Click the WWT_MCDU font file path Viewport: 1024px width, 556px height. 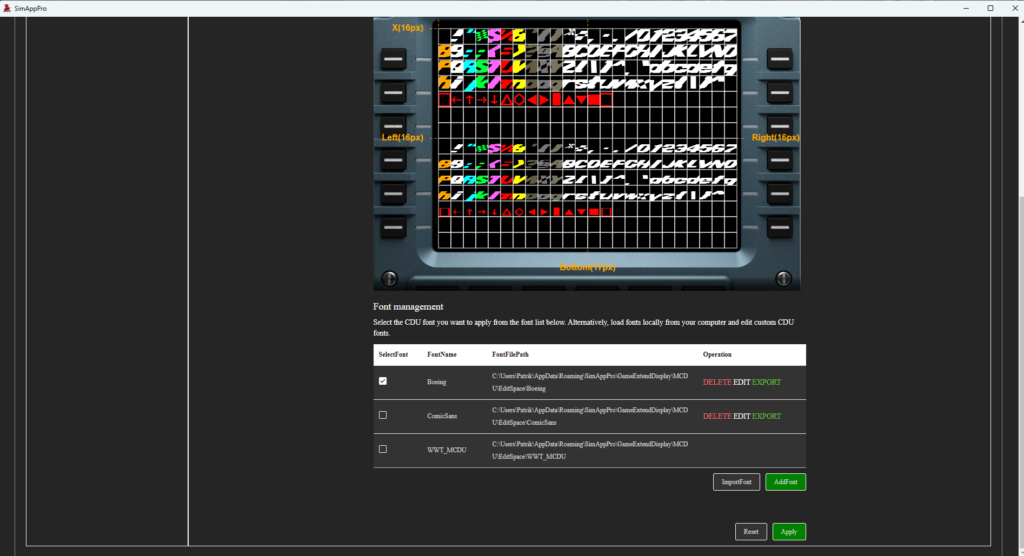590,450
